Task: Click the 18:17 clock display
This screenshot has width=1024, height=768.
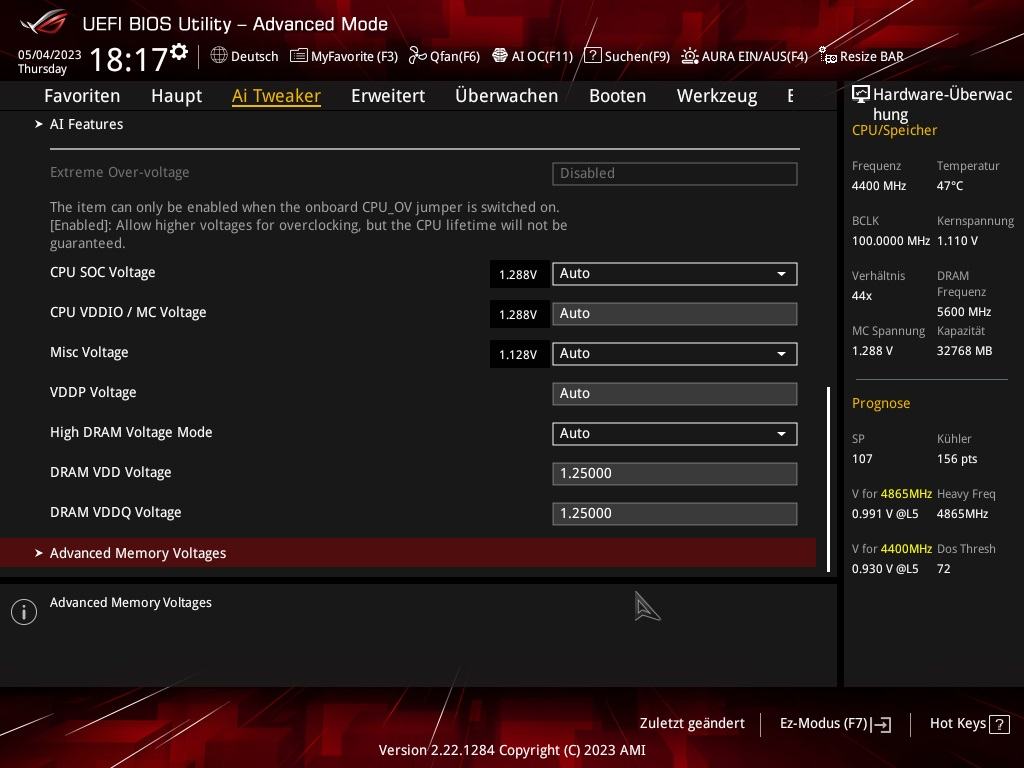Action: pos(128,59)
